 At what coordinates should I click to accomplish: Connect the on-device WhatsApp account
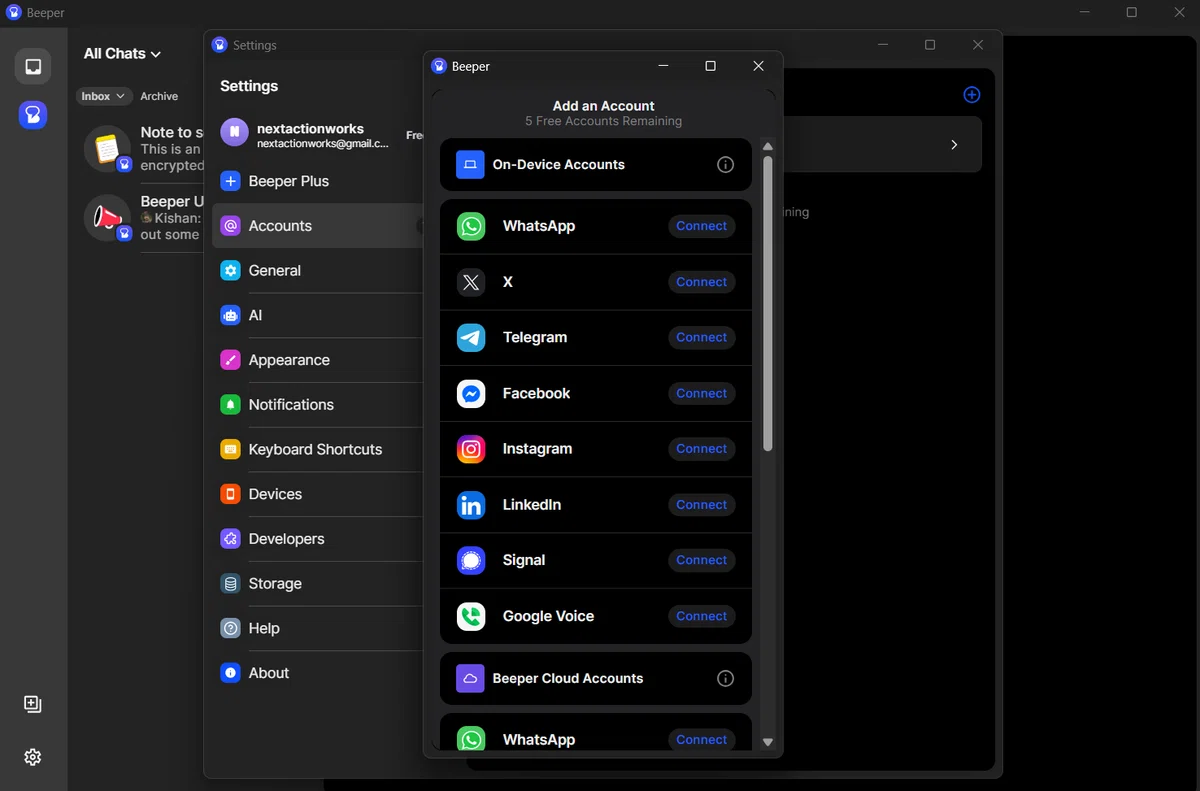pos(701,226)
